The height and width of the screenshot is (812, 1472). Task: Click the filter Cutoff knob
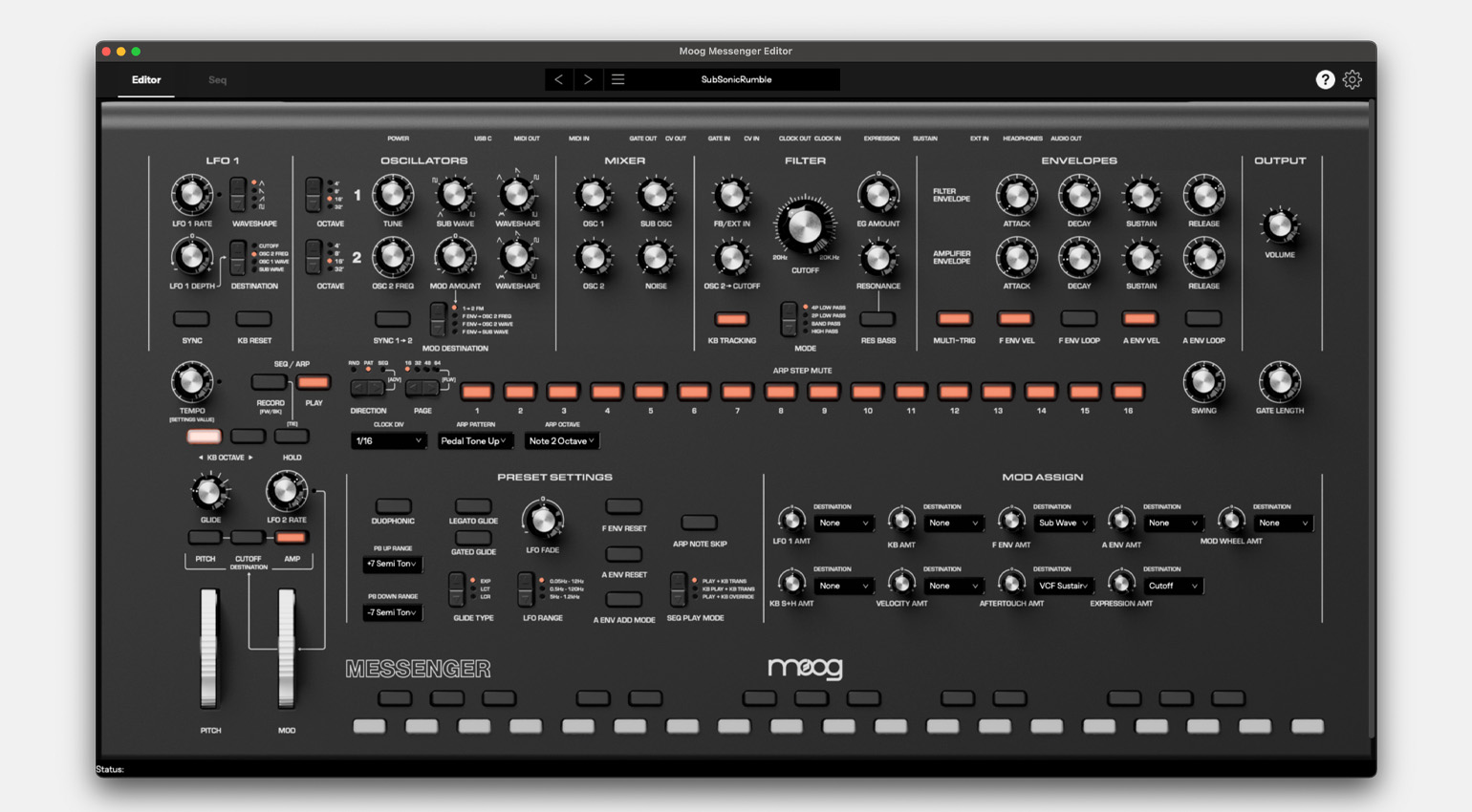[x=804, y=227]
